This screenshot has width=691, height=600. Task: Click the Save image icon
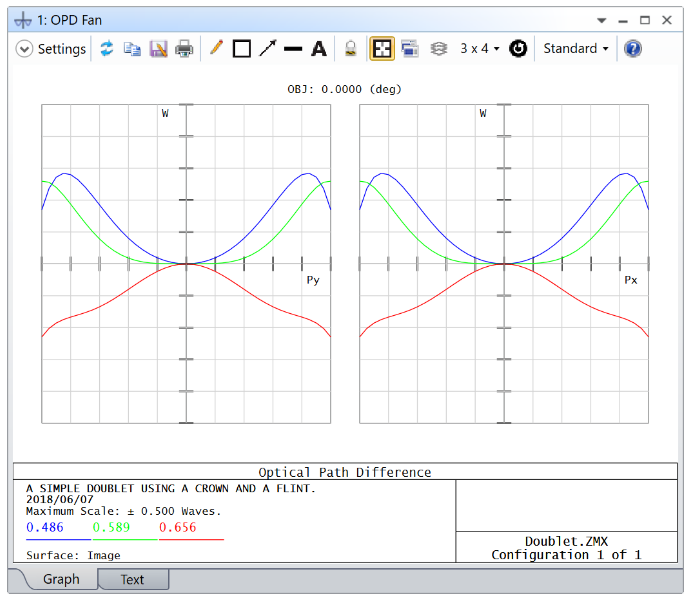coord(158,49)
